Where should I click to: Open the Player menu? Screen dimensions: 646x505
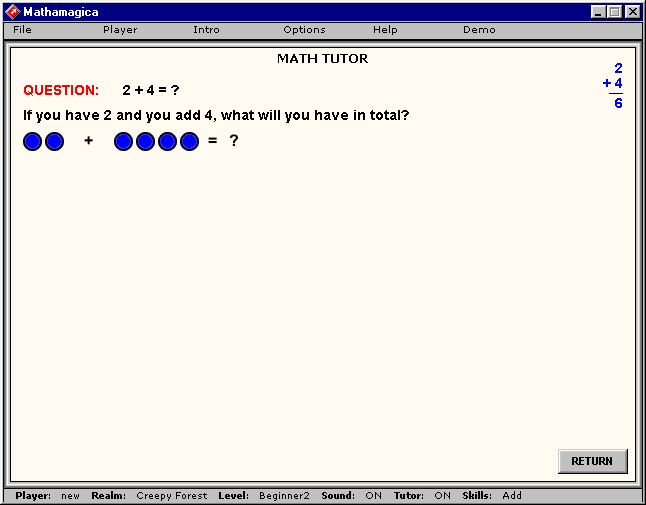(x=120, y=30)
